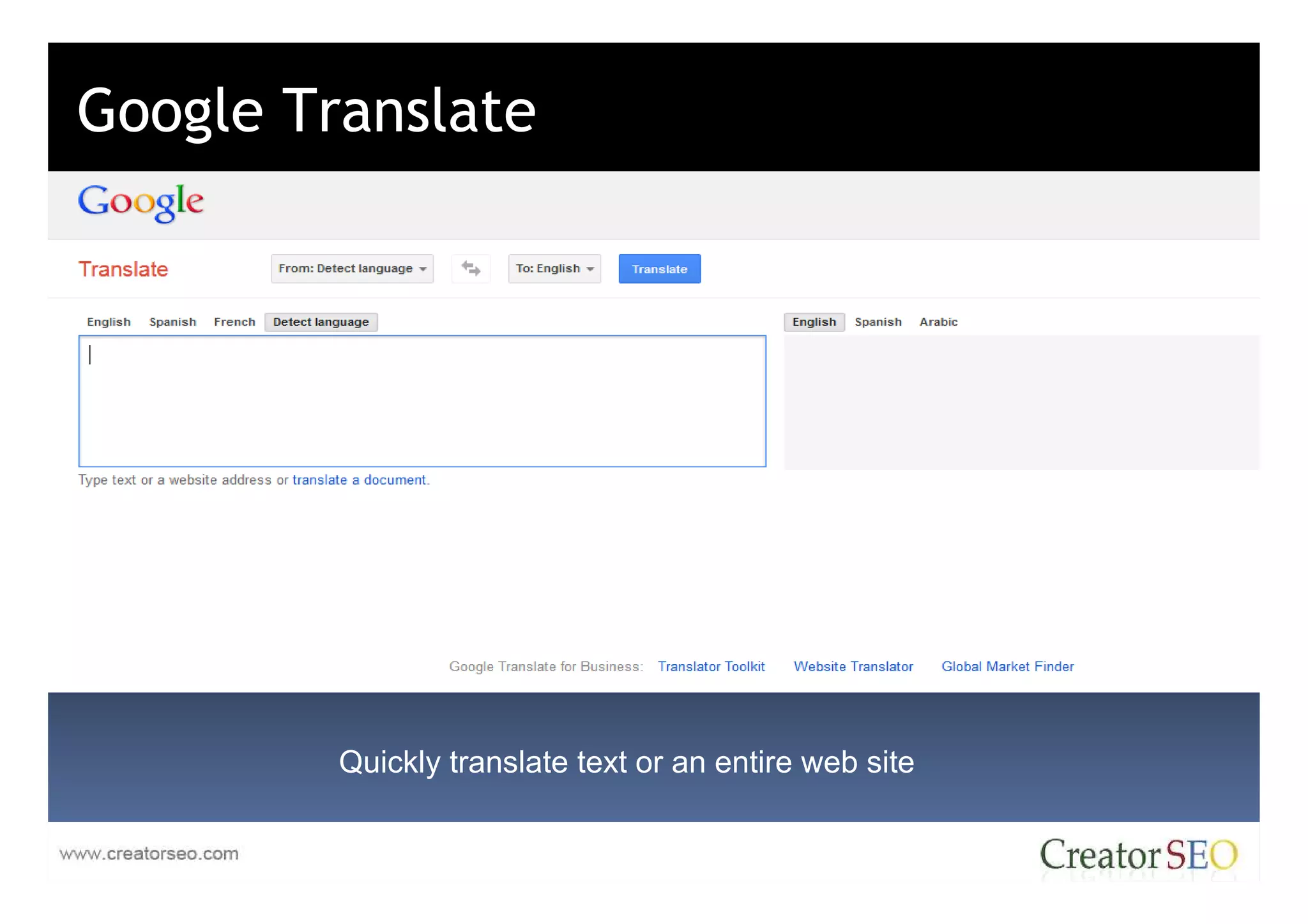
Task: Click the www.creatorseo.com text
Action: [x=149, y=854]
